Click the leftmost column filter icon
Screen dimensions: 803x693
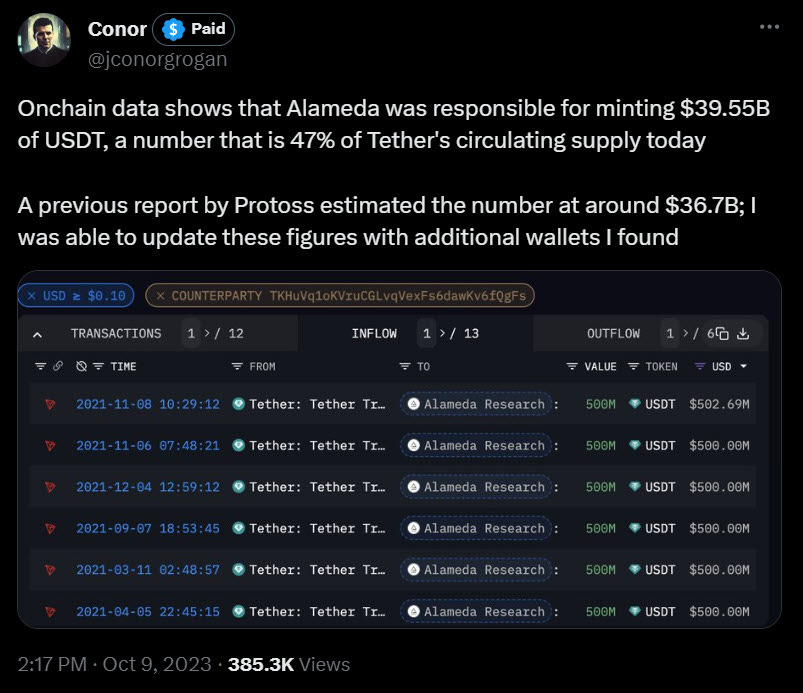pos(40,366)
